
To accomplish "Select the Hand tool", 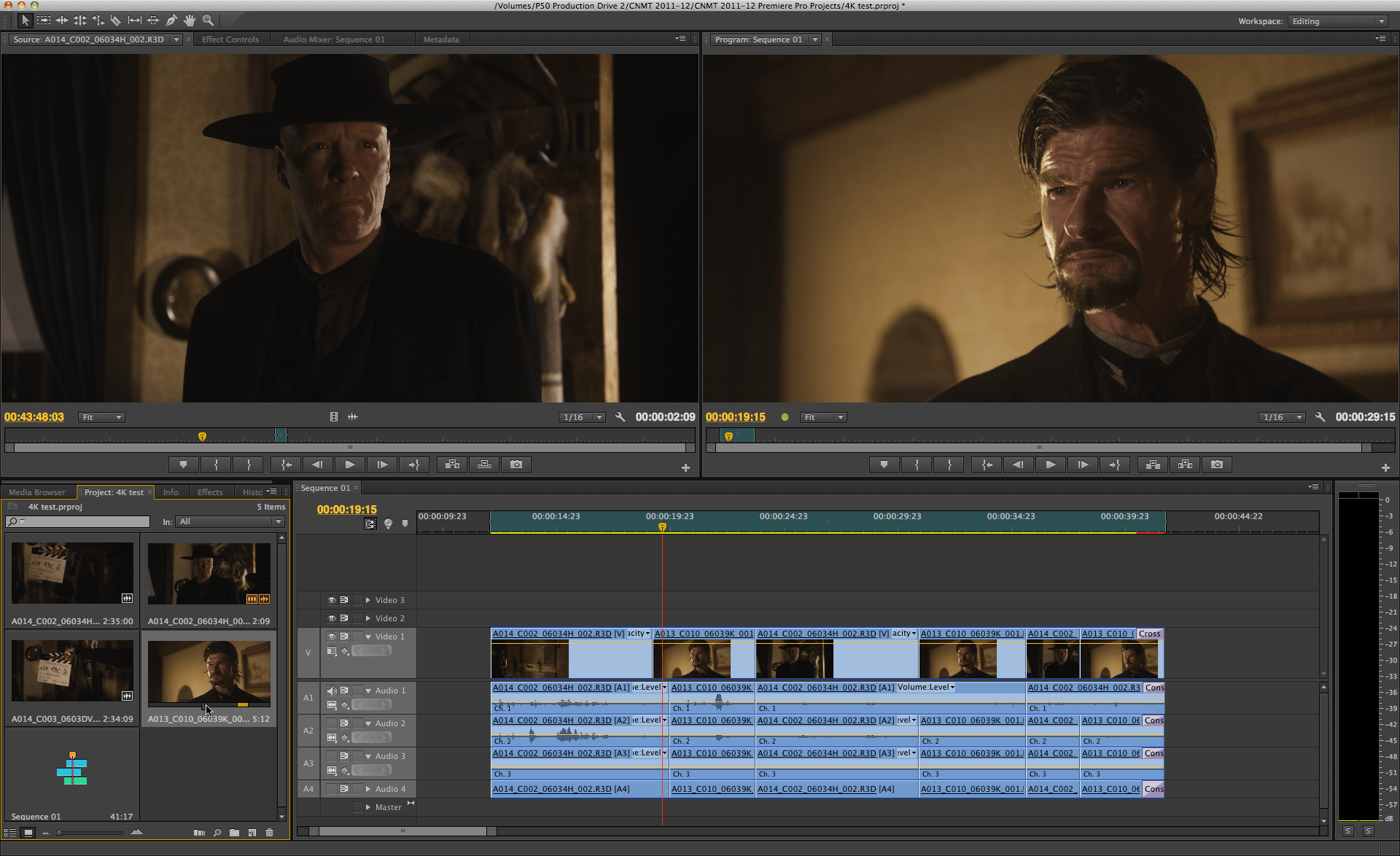I will [190, 20].
